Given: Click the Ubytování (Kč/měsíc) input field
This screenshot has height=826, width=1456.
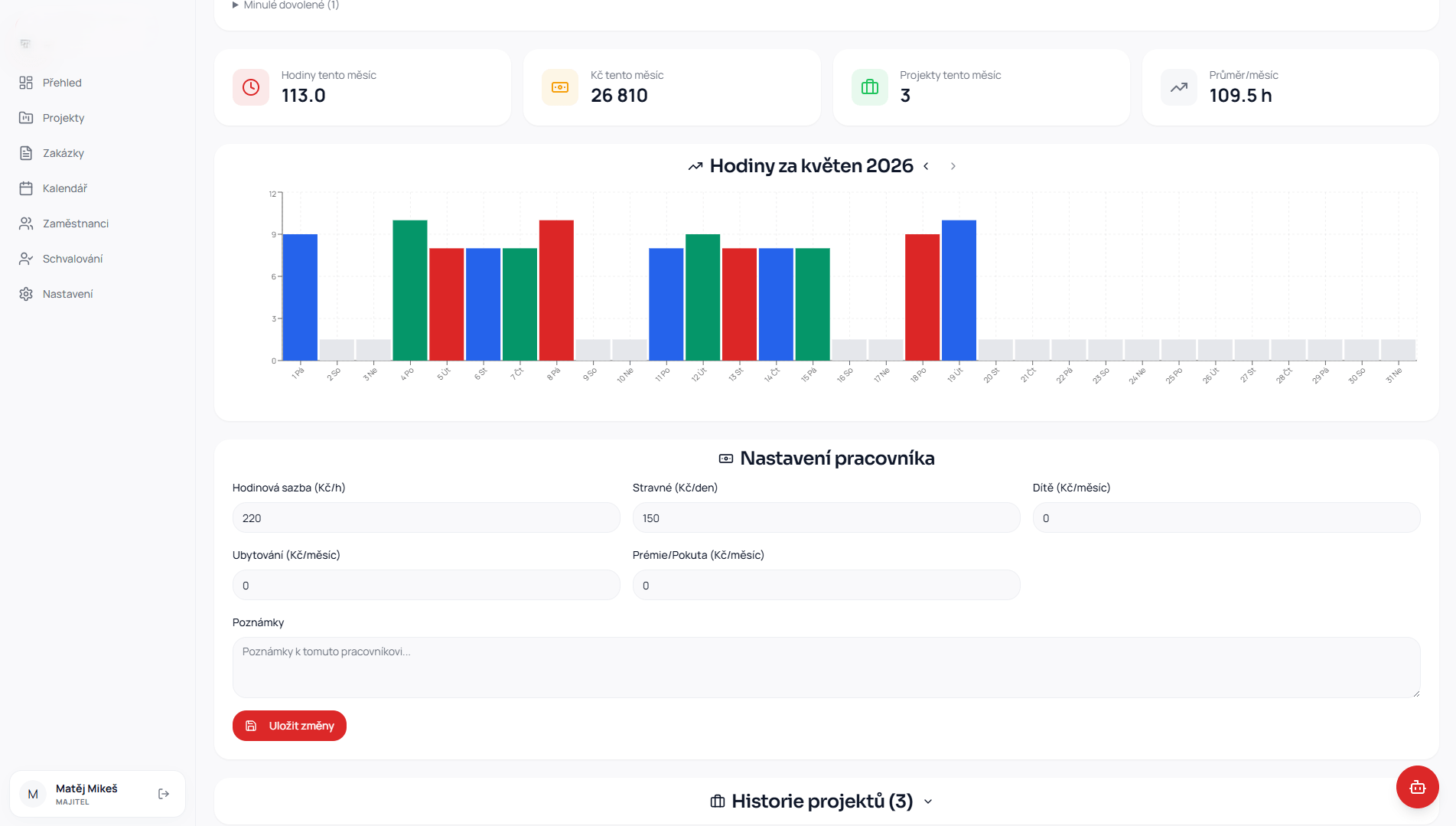Looking at the screenshot, I should coord(426,586).
